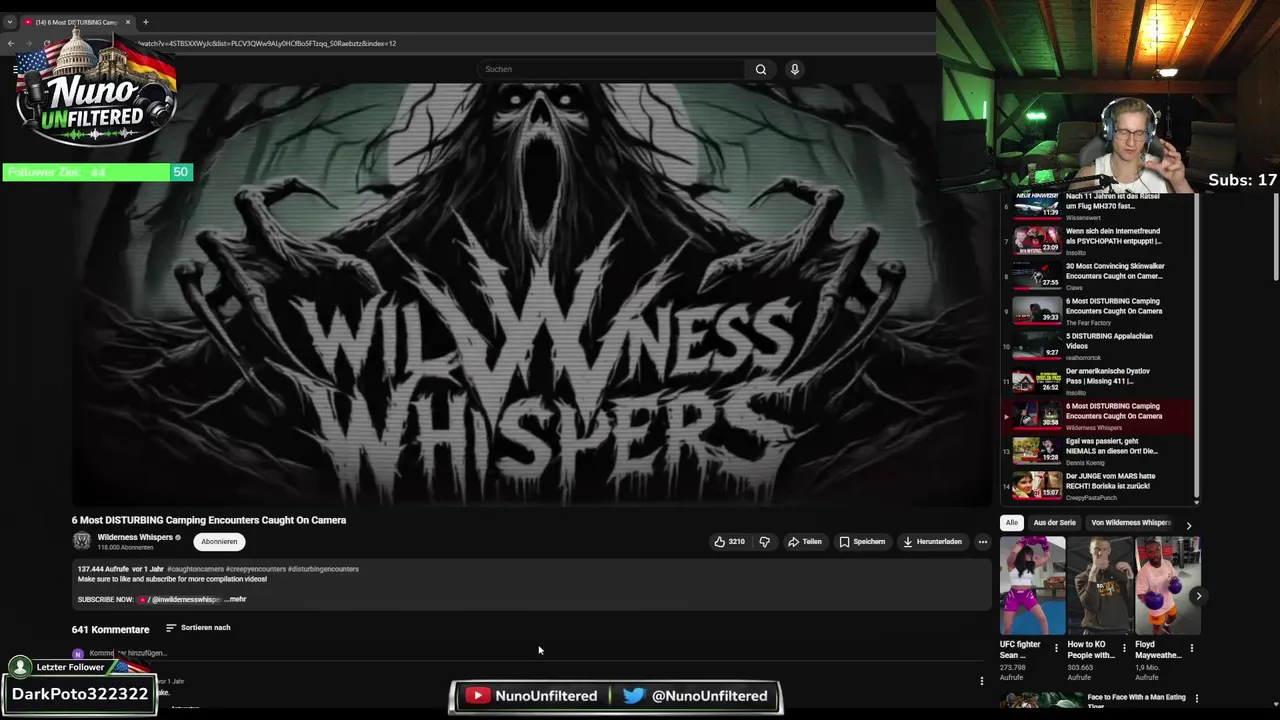Play Egal was passiert playlist video
Screen dimensions: 1280x720
1098,451
